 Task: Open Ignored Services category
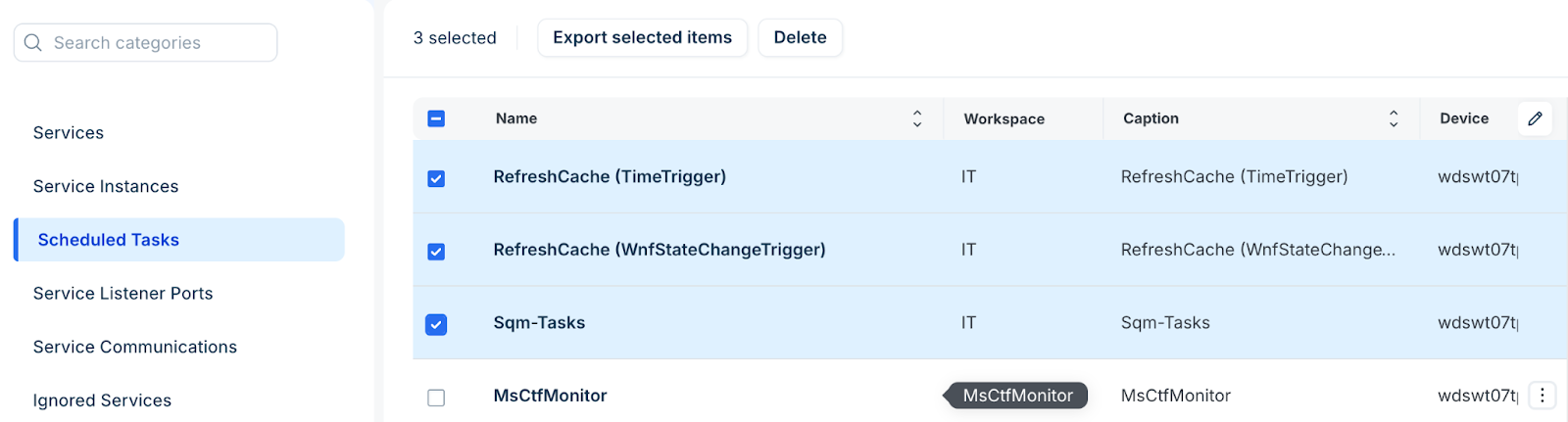click(x=102, y=400)
